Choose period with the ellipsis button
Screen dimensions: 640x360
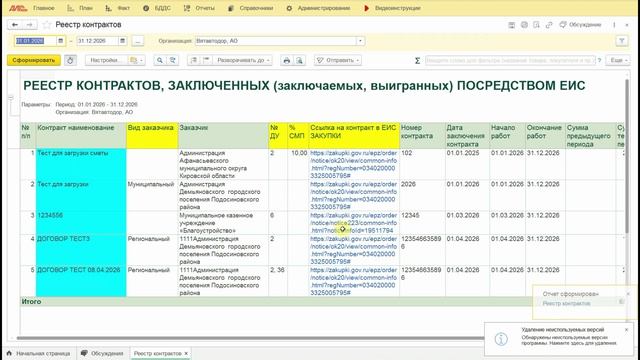point(138,41)
